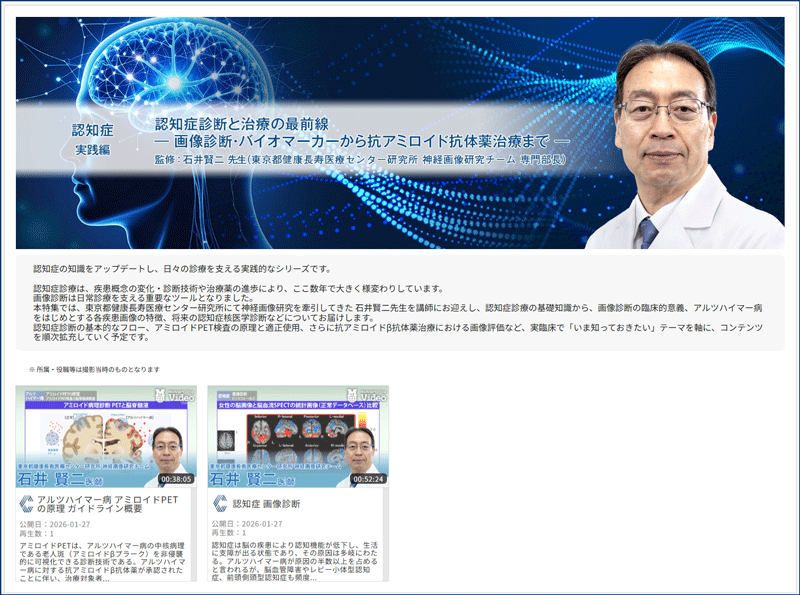Click the 認知症 画像診断 video description text
Viewport: 800px width, 595px height.
(x=297, y=562)
